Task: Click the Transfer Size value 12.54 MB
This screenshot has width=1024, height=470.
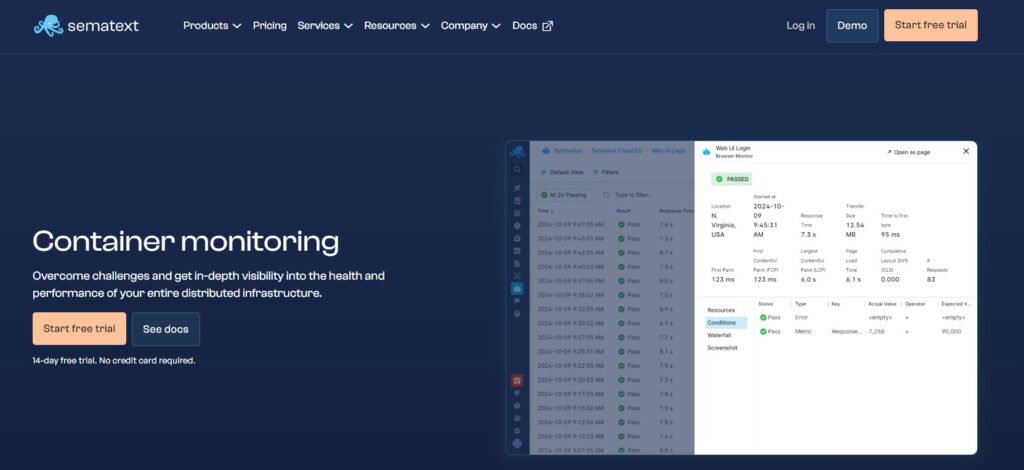Action: (x=856, y=229)
